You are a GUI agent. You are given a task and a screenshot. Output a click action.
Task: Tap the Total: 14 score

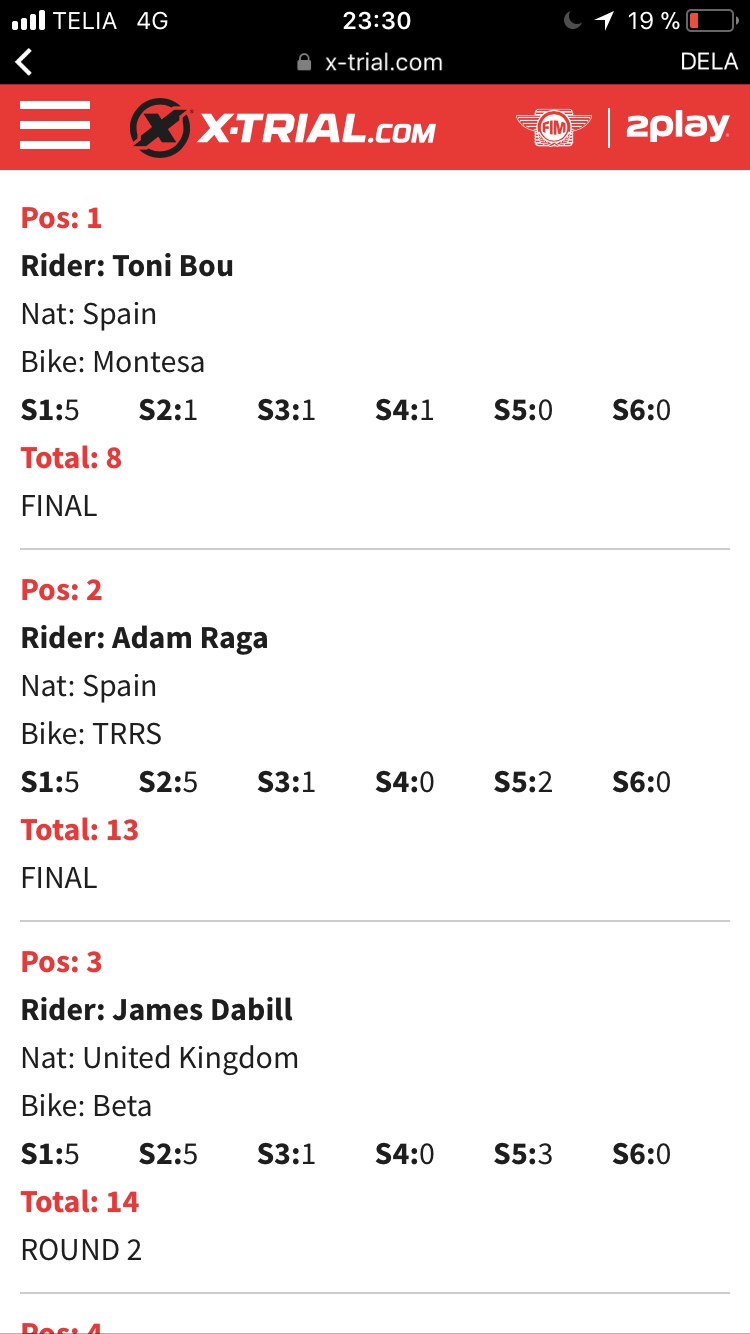click(x=80, y=1202)
